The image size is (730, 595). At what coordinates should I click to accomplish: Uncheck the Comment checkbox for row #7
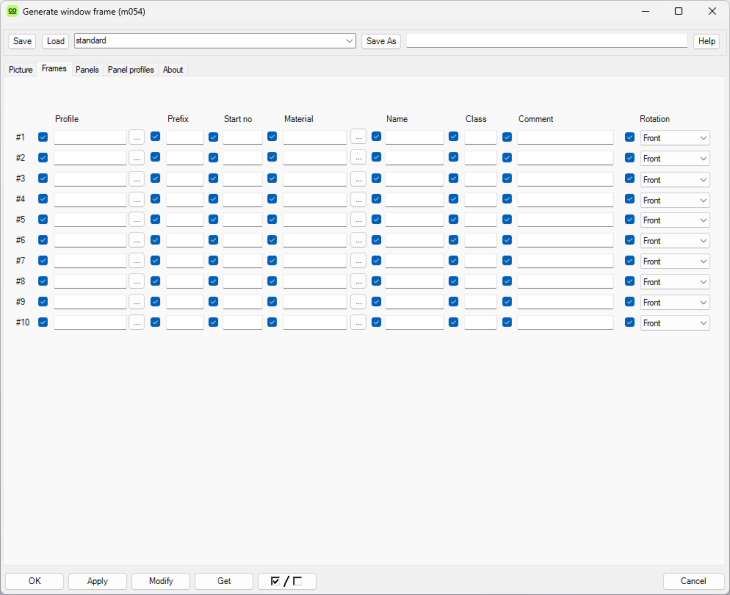(507, 261)
